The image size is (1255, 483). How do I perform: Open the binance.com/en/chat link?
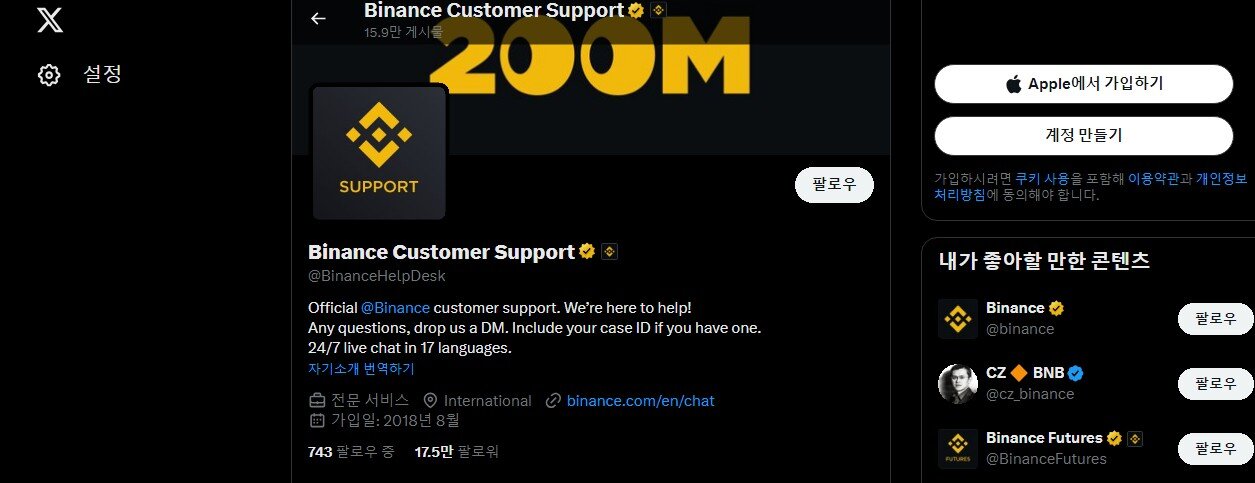pos(640,401)
